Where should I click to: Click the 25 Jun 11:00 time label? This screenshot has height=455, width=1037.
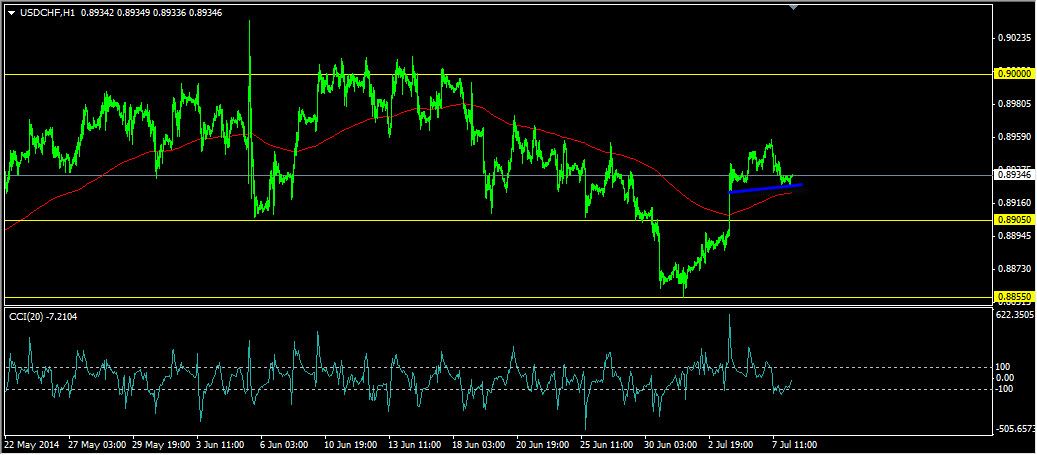pos(607,446)
